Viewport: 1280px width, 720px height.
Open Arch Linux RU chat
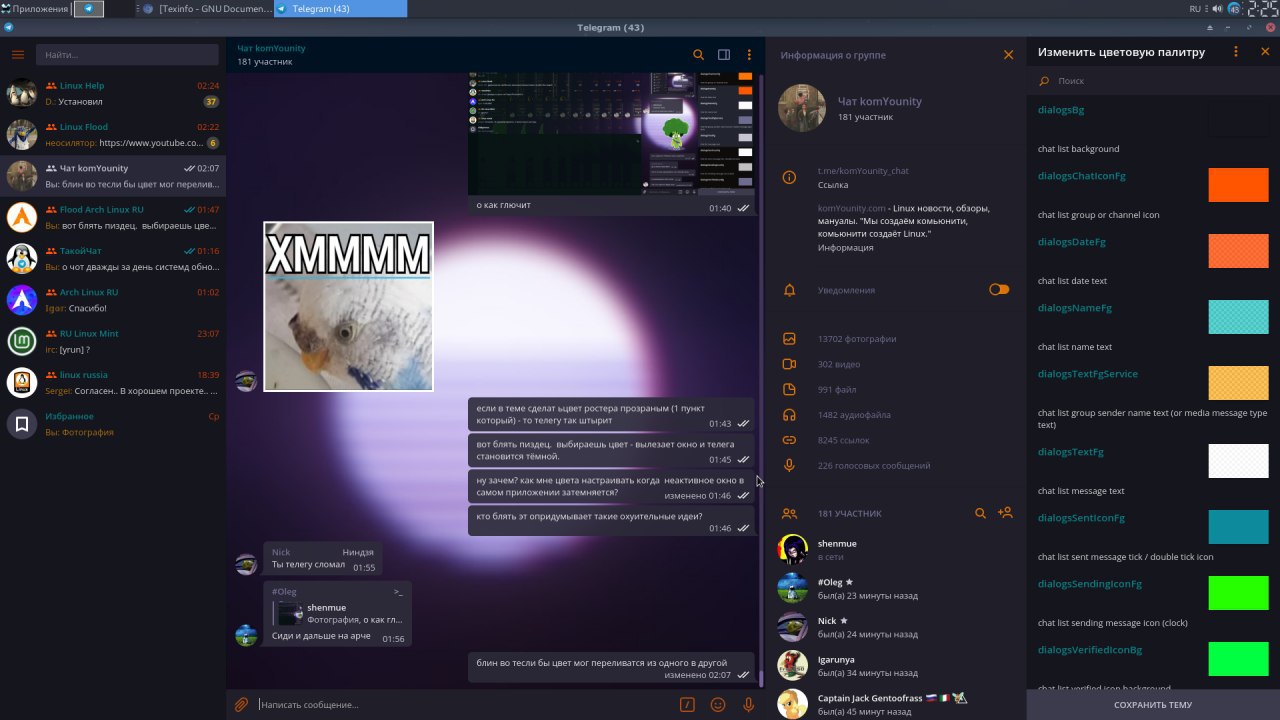click(x=113, y=300)
